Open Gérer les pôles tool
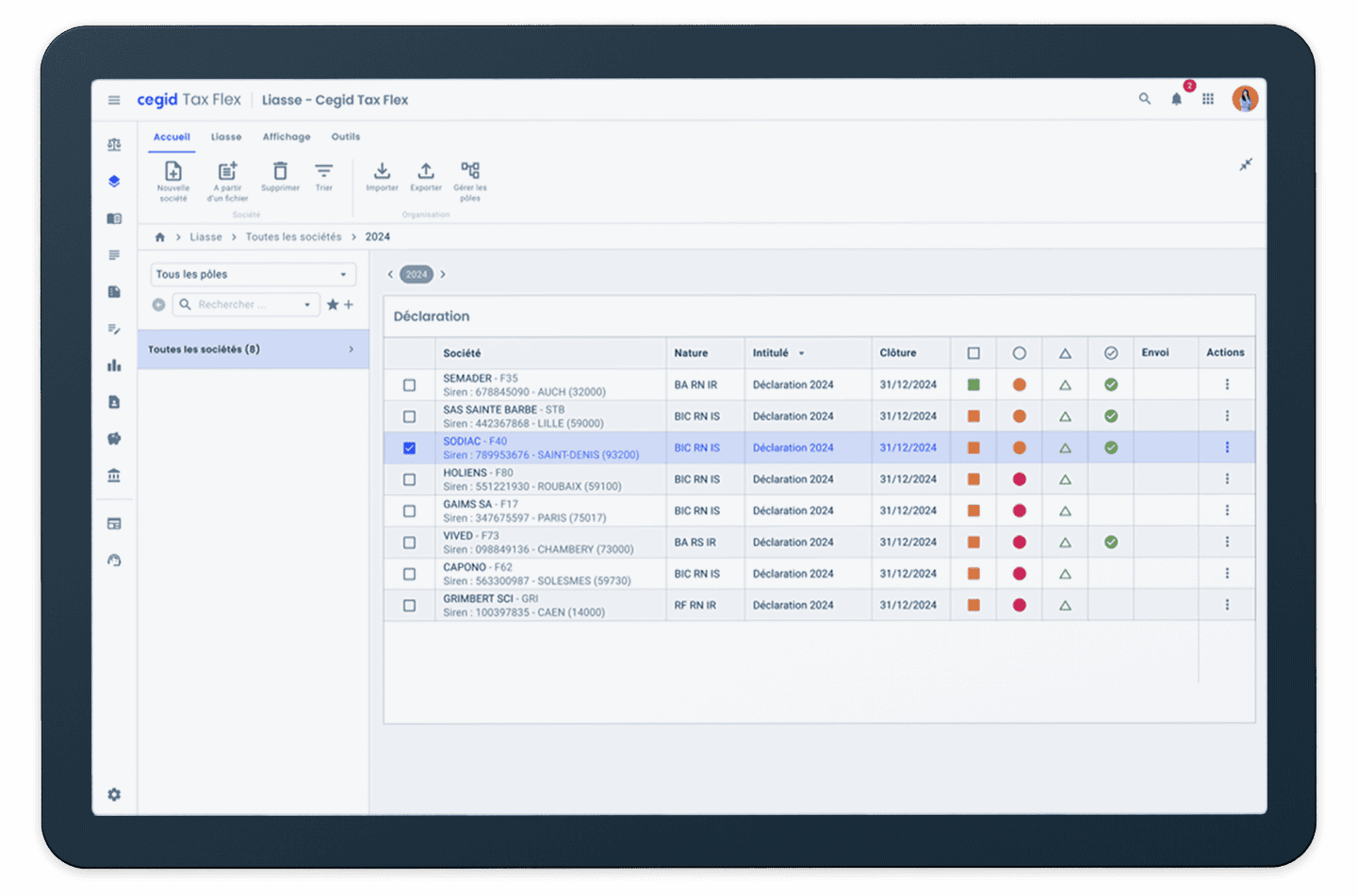Screen dimensions: 1357x896 [x=470, y=171]
